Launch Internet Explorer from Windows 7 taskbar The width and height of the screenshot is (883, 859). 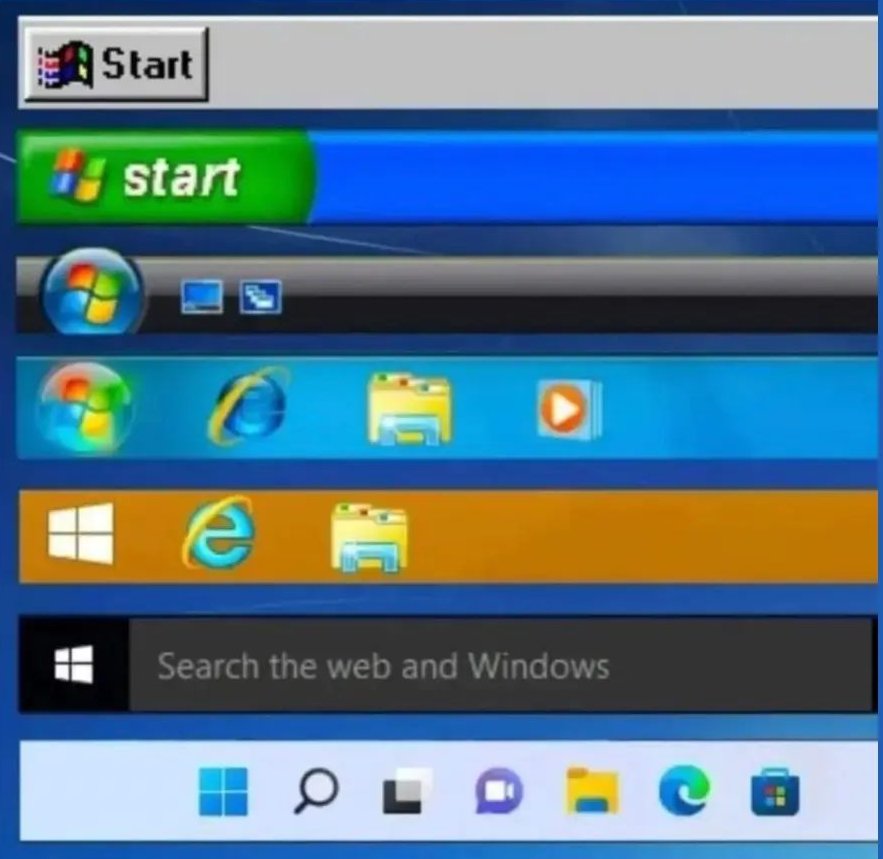248,406
